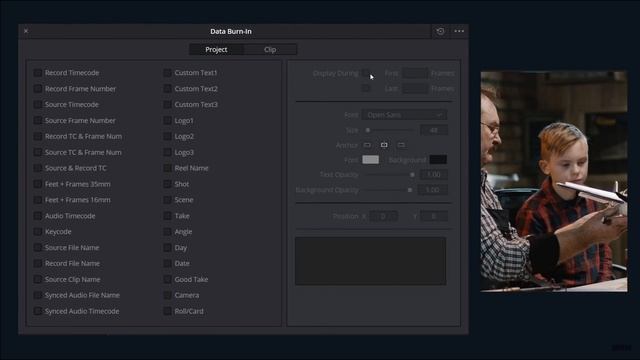Viewport: 640px width, 360px height.
Task: Check the Custom Text1 option
Action: pos(167,73)
